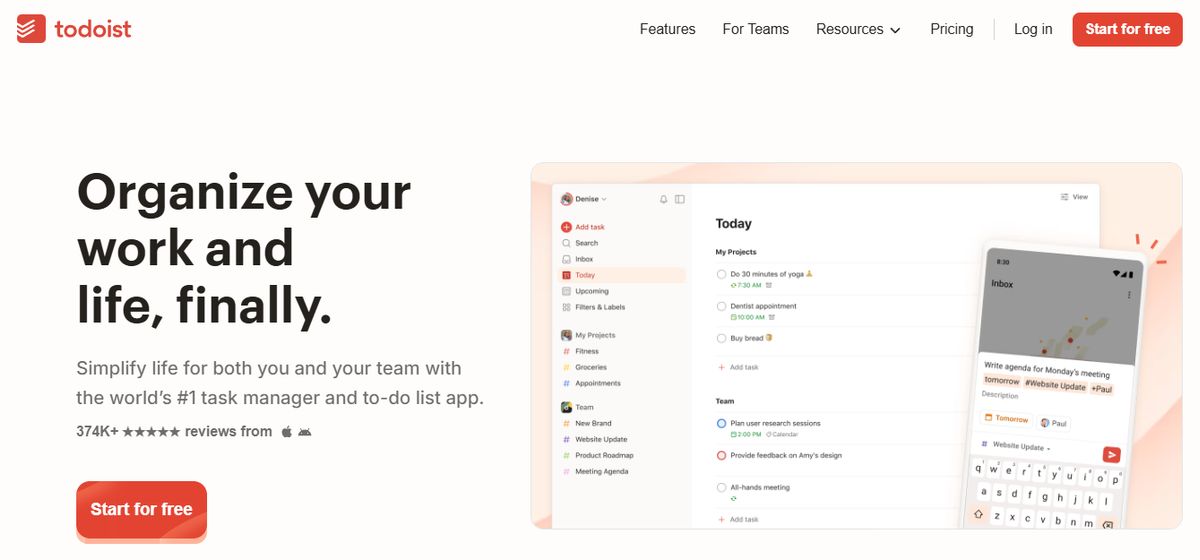The height and width of the screenshot is (560, 1200).
Task: Open the Pricing page
Action: coord(952,29)
